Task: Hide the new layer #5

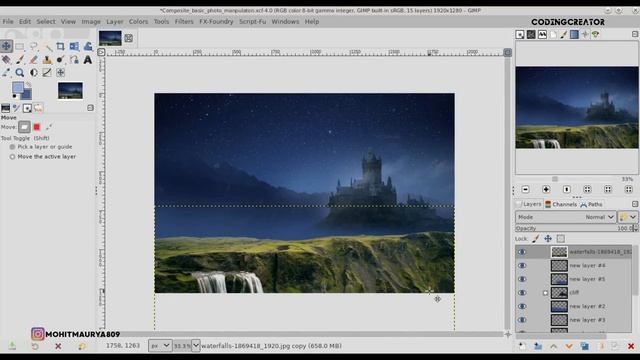Action: tap(522, 279)
